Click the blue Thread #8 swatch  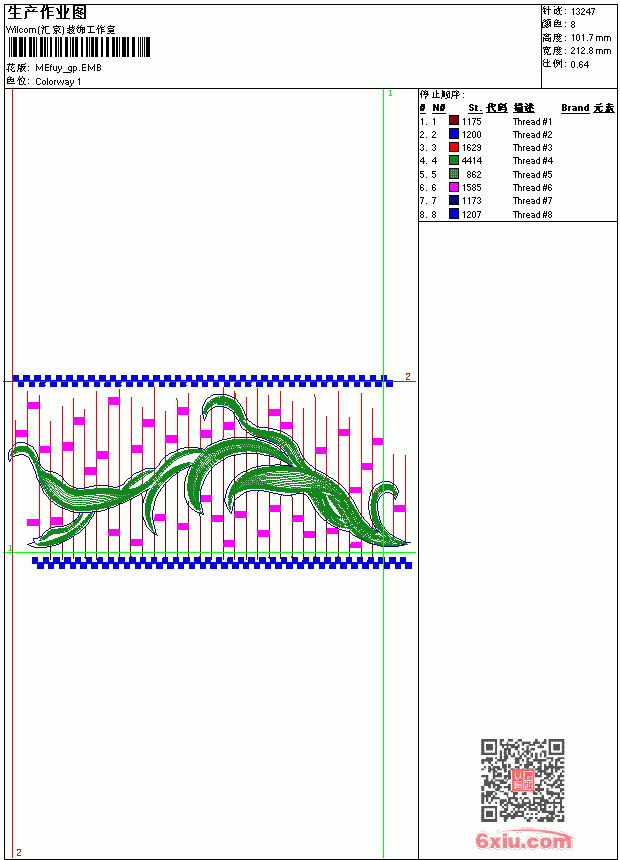(x=454, y=214)
